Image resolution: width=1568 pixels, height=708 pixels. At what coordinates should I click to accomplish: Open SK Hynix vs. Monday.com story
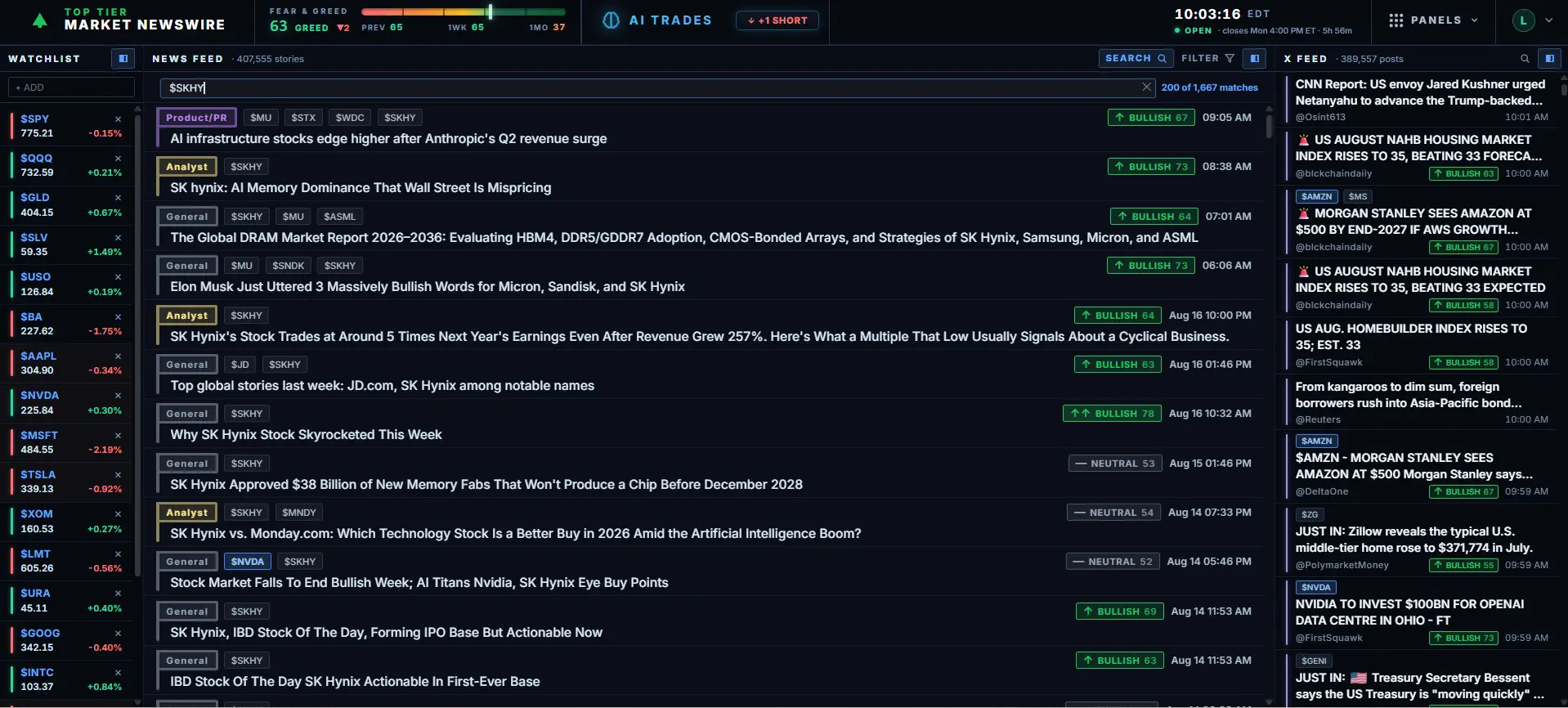[x=516, y=534]
